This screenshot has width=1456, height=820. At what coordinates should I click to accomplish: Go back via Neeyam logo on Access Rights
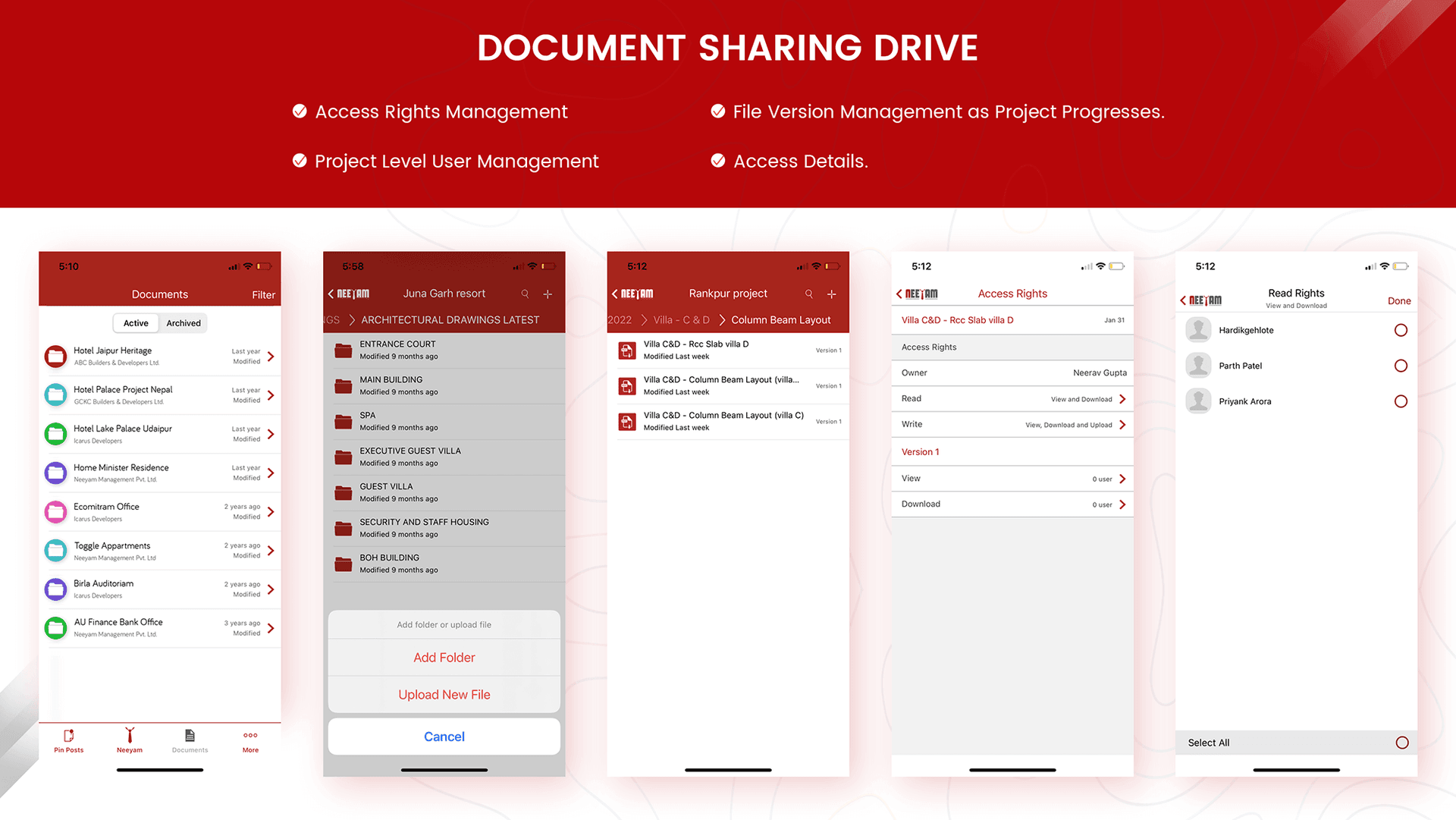point(917,294)
